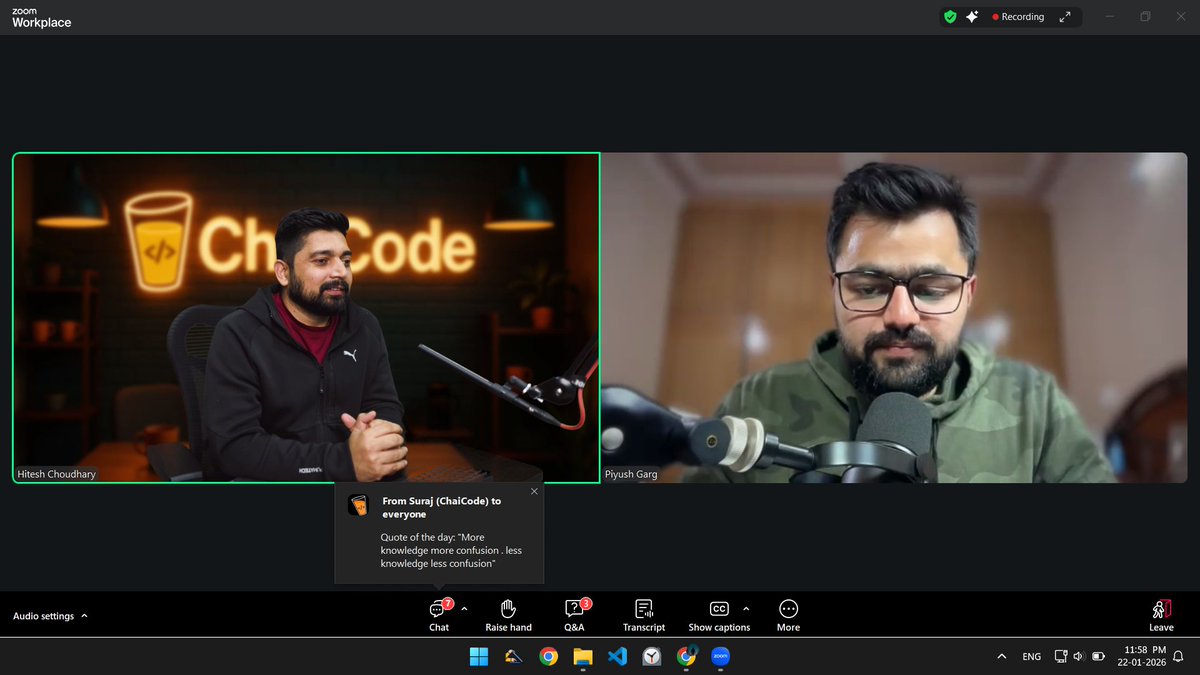Screen dimensions: 1200x675
Task: Leave the meeting
Action: coord(1161,615)
